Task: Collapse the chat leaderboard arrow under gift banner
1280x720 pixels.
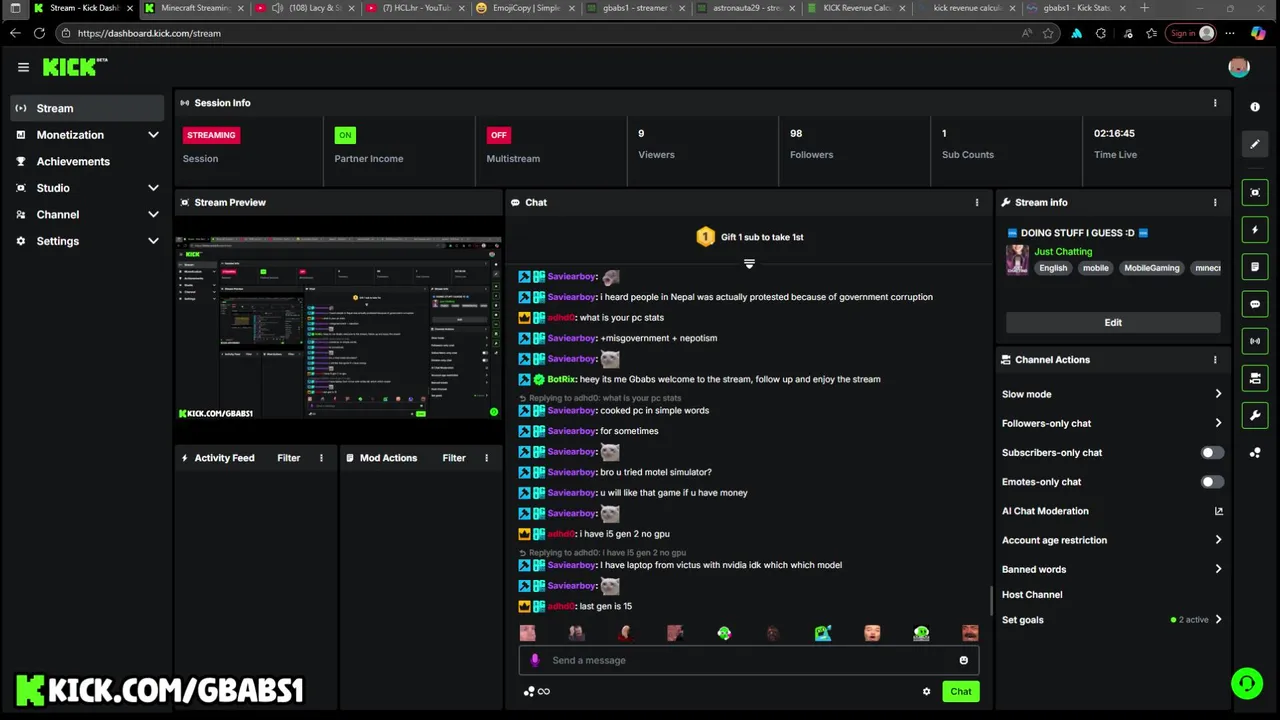Action: [749, 264]
